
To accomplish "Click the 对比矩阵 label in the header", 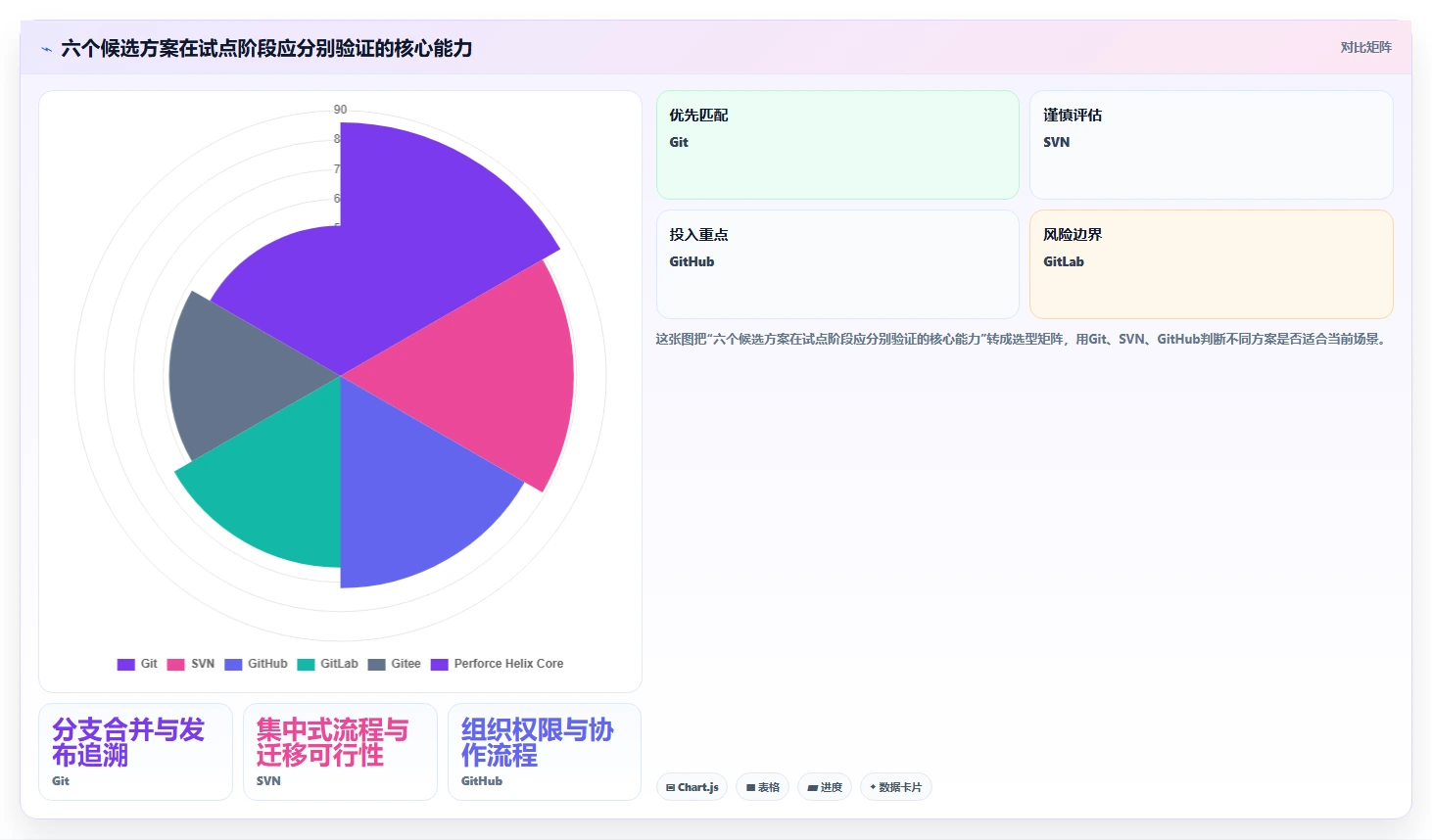I will tap(1365, 47).
